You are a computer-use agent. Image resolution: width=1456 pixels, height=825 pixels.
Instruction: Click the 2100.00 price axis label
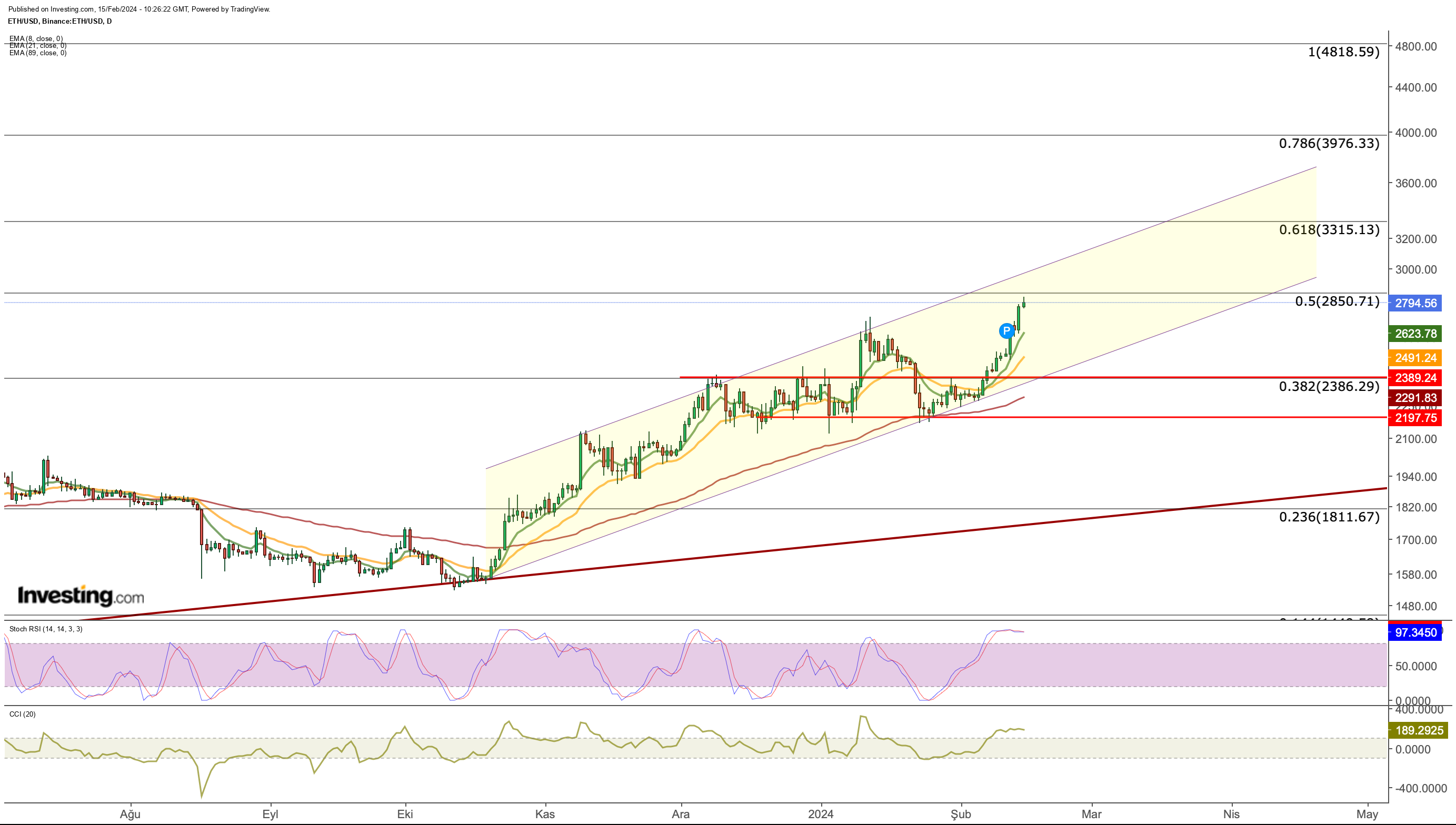(x=1416, y=439)
